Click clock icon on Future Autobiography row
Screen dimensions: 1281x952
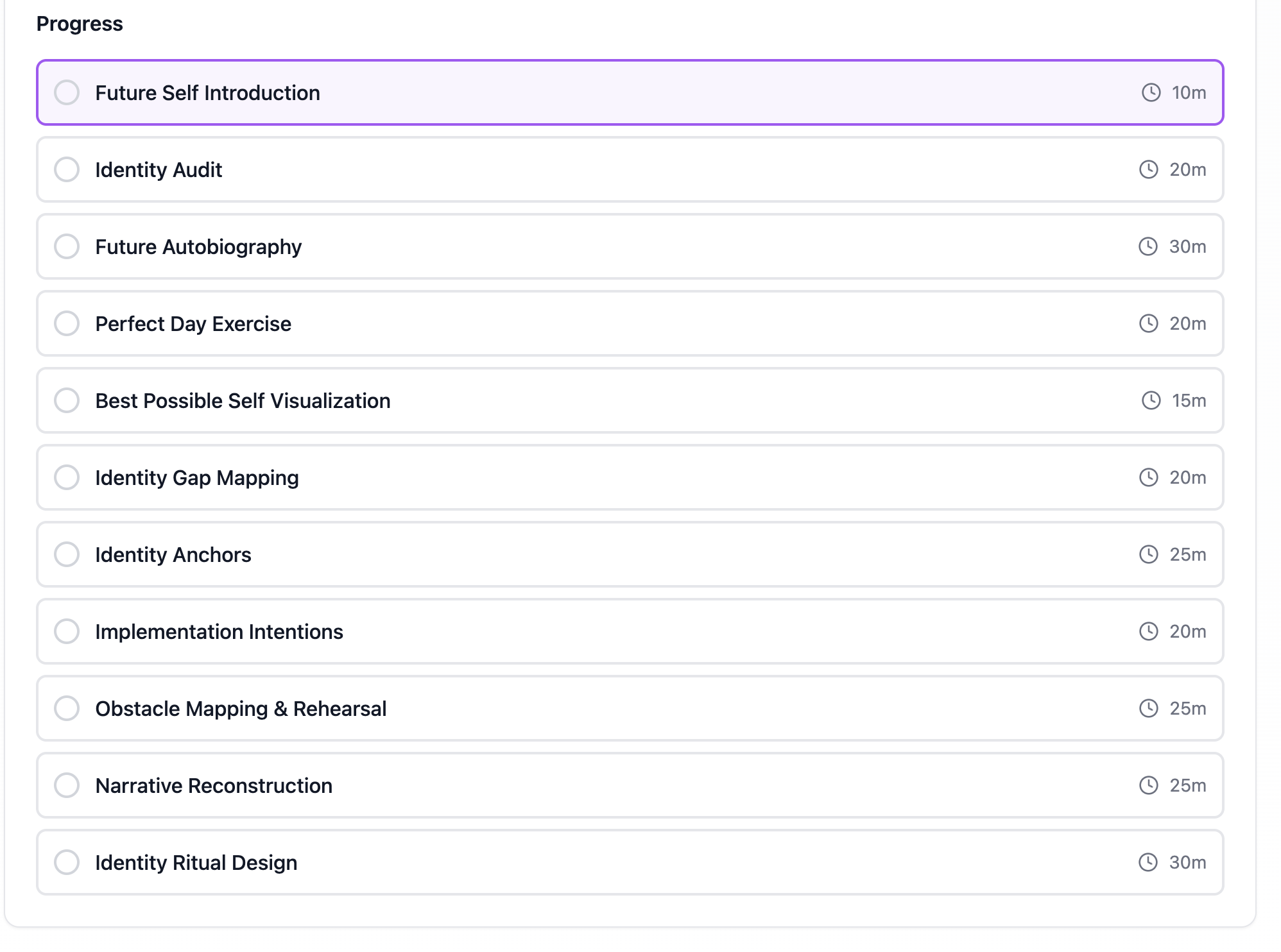click(1148, 246)
